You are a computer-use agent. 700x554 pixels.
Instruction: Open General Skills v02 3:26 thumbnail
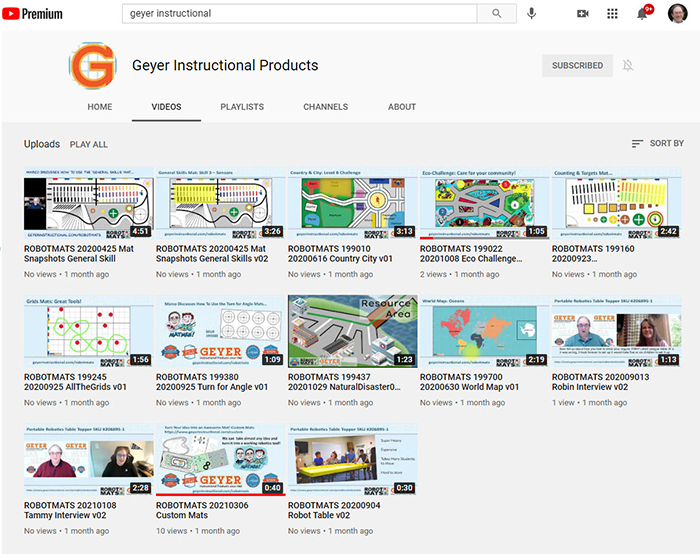(x=221, y=203)
